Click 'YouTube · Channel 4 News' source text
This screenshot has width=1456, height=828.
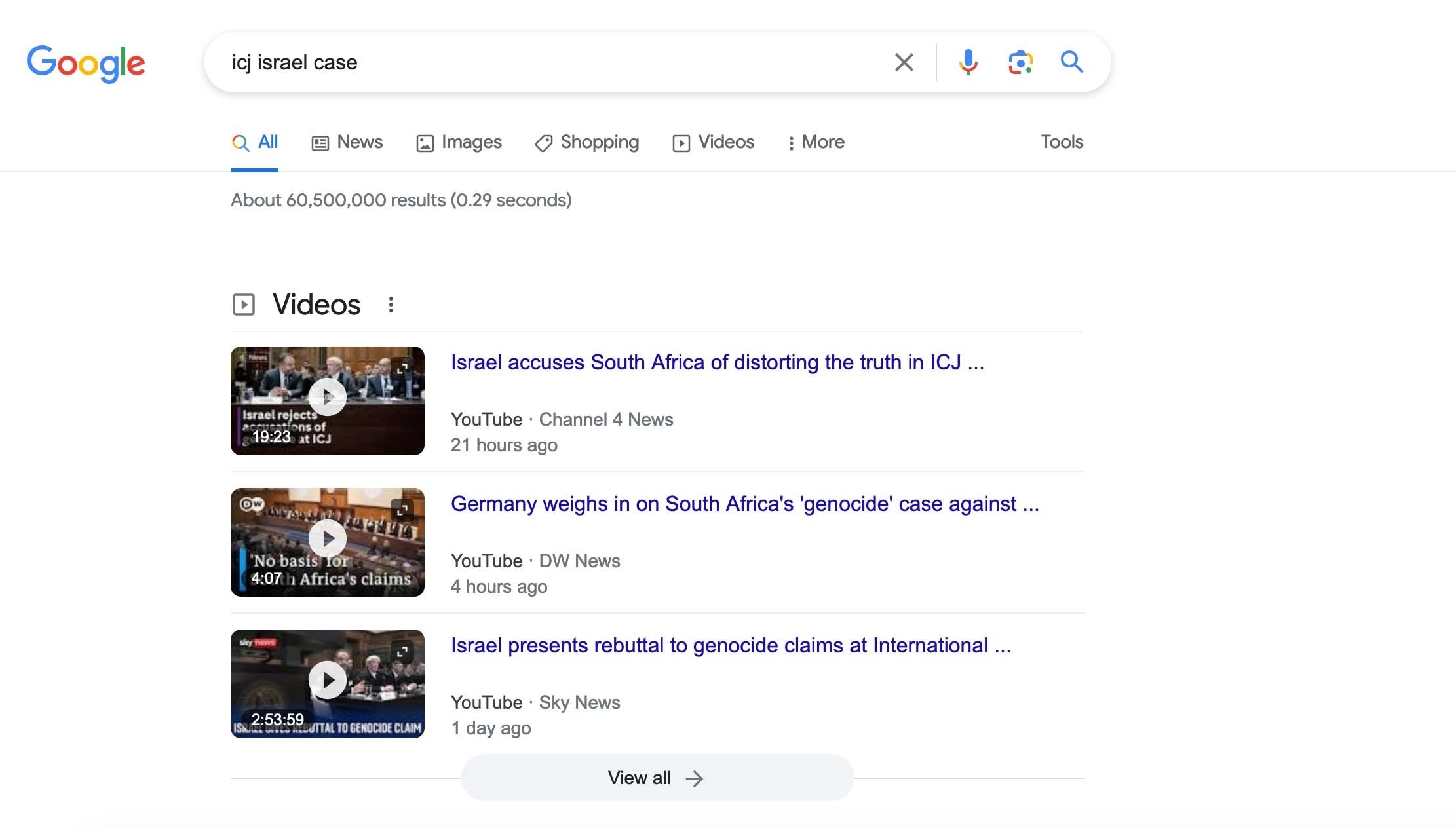pyautogui.click(x=562, y=419)
